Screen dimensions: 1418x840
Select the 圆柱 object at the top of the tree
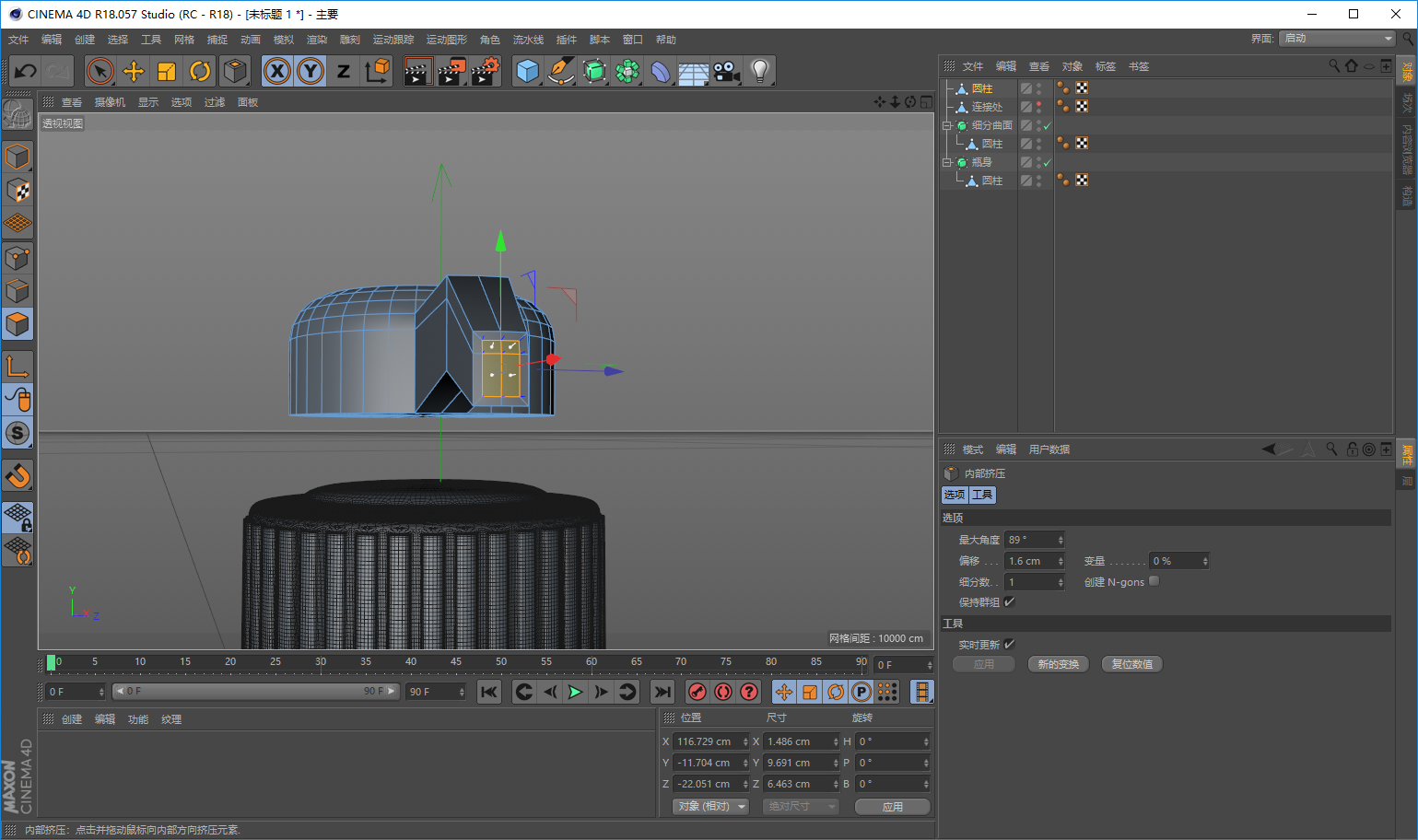pyautogui.click(x=982, y=88)
